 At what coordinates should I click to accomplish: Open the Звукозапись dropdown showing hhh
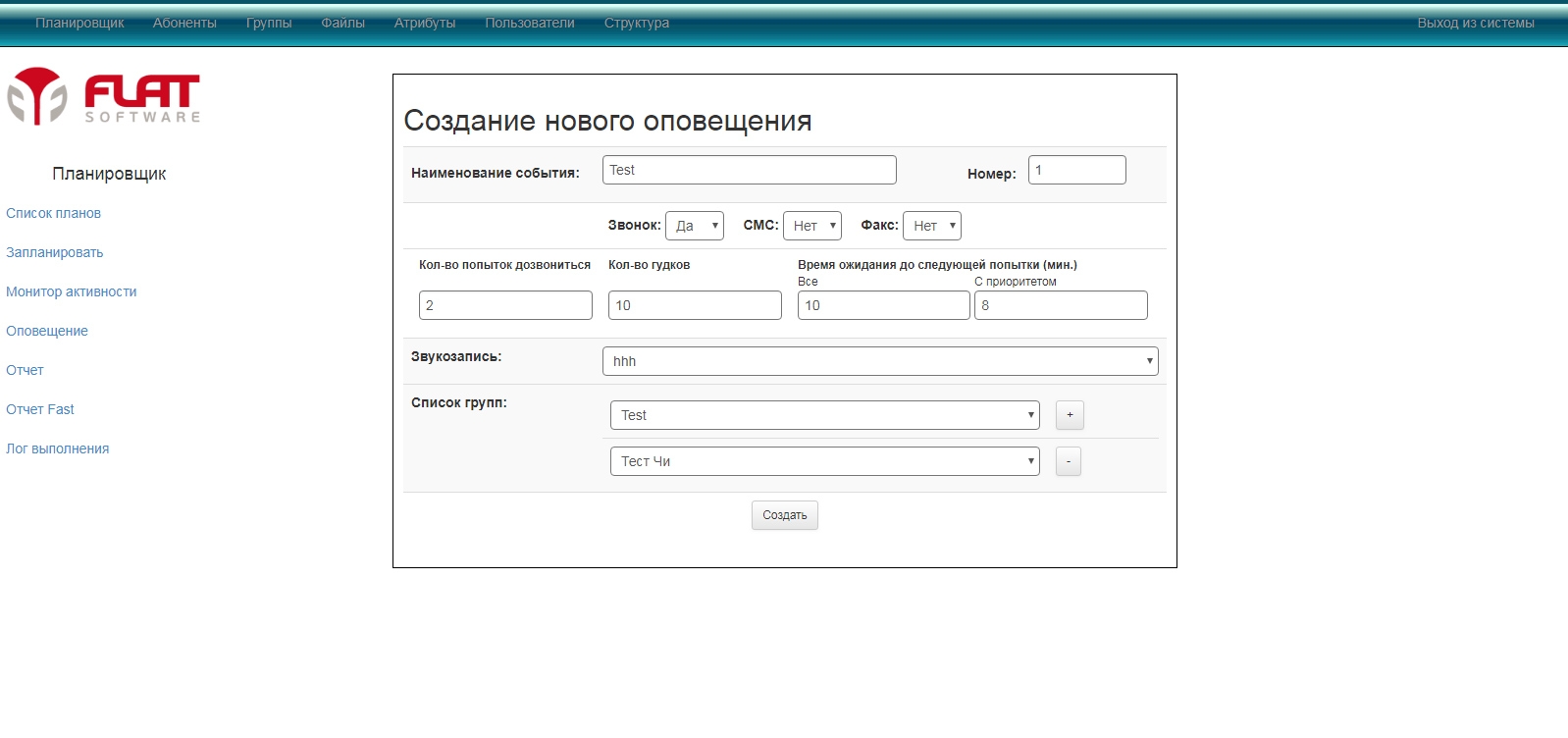click(880, 361)
